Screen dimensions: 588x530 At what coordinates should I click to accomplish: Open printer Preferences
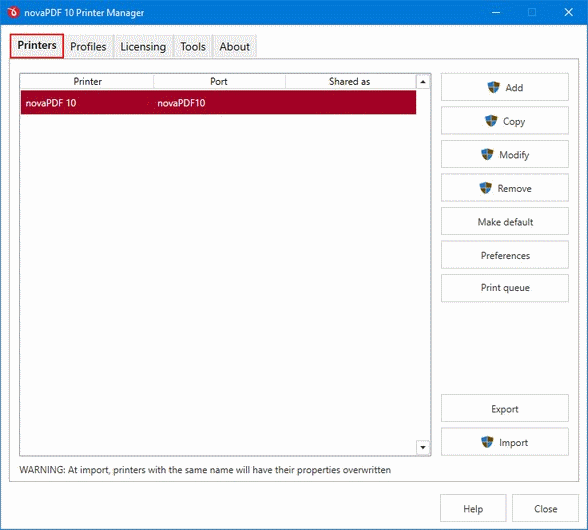[505, 255]
